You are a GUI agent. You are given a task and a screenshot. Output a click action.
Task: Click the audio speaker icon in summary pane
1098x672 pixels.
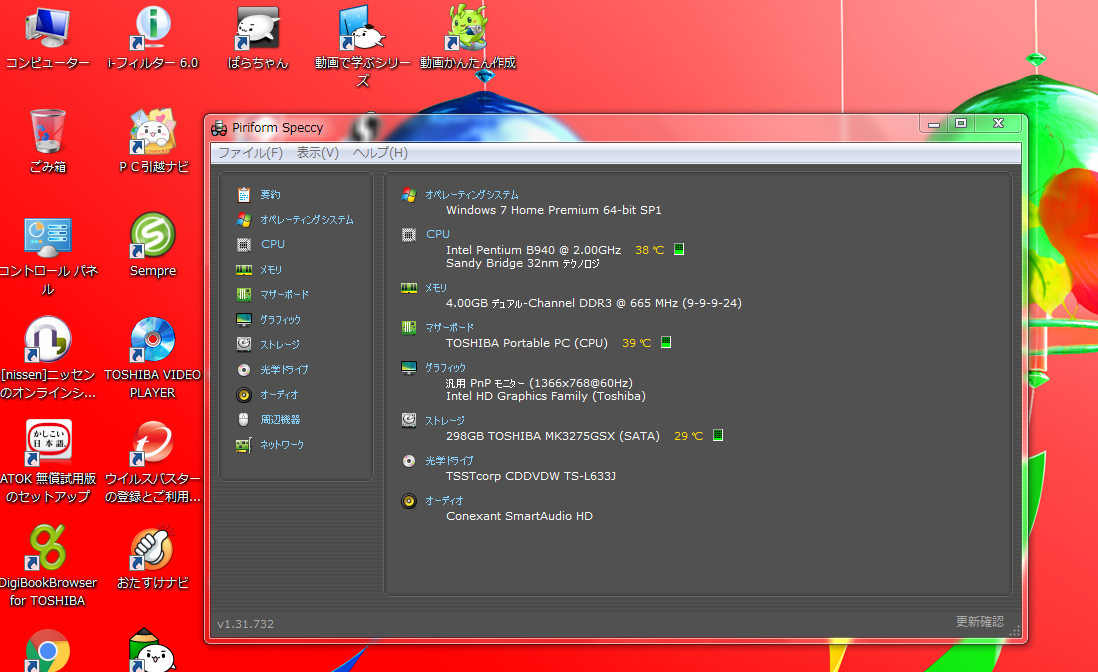[x=409, y=500]
